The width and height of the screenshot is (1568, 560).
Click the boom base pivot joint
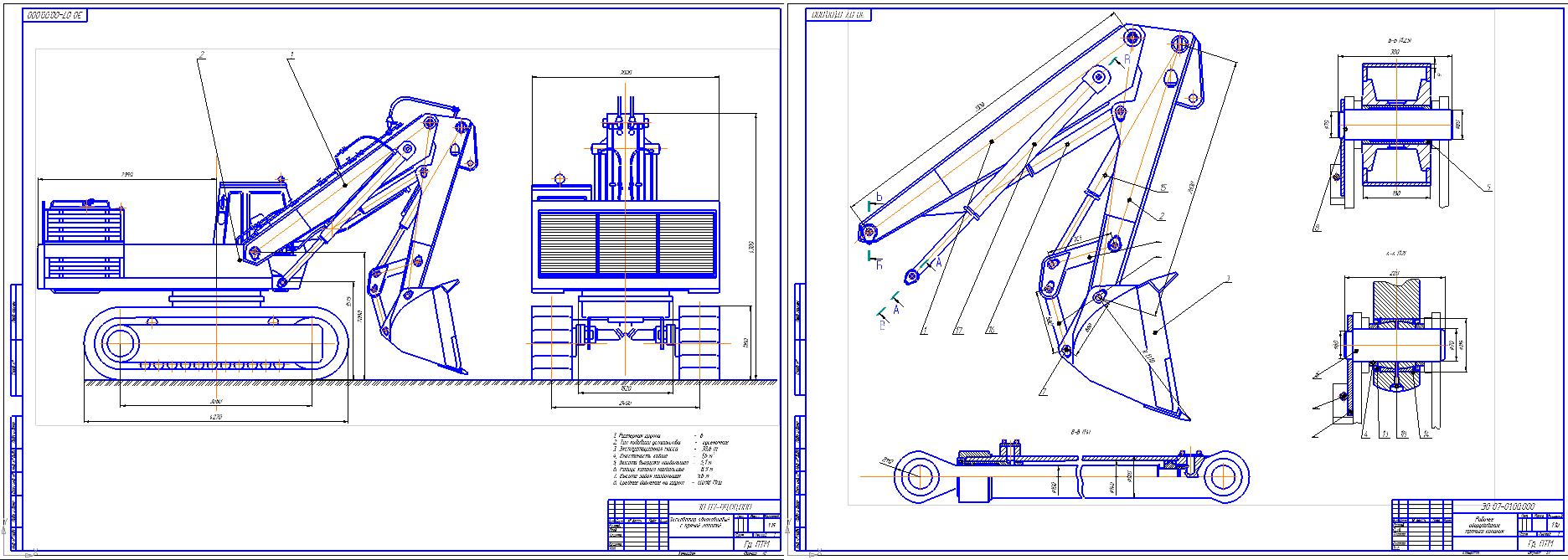(x=868, y=230)
